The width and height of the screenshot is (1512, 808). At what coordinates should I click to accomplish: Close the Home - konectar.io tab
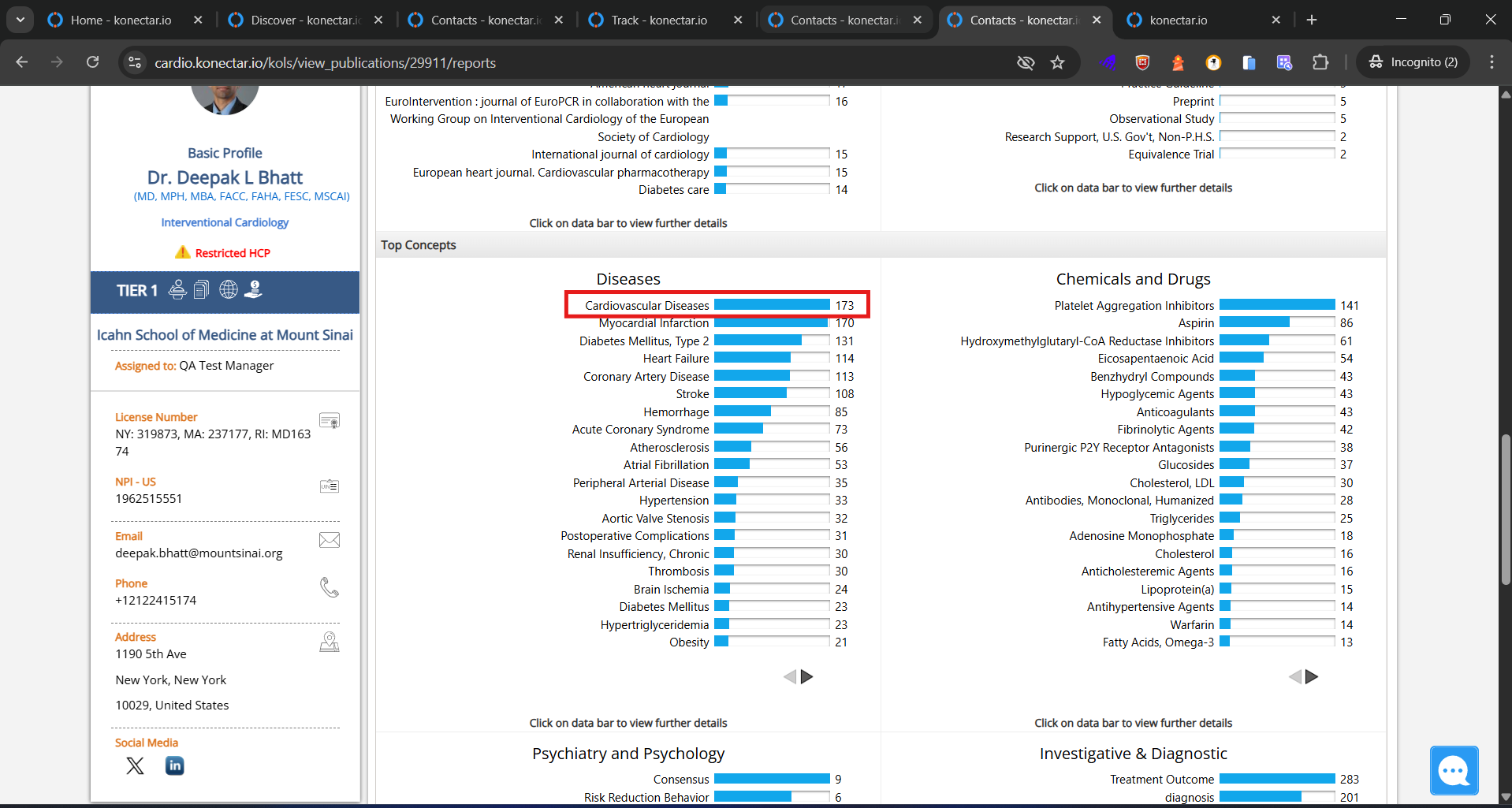click(198, 20)
